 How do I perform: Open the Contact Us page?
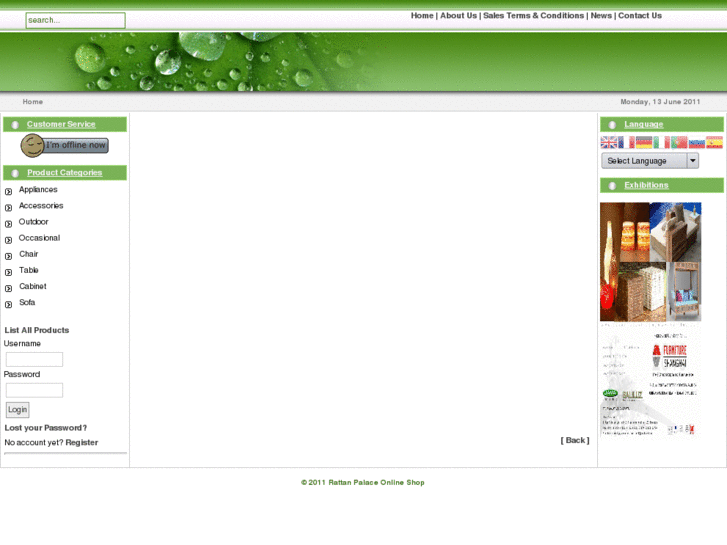640,16
